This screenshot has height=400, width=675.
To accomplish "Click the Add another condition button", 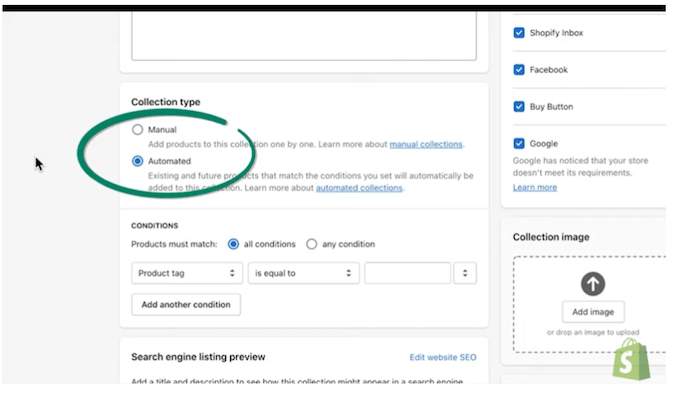I will 186,304.
